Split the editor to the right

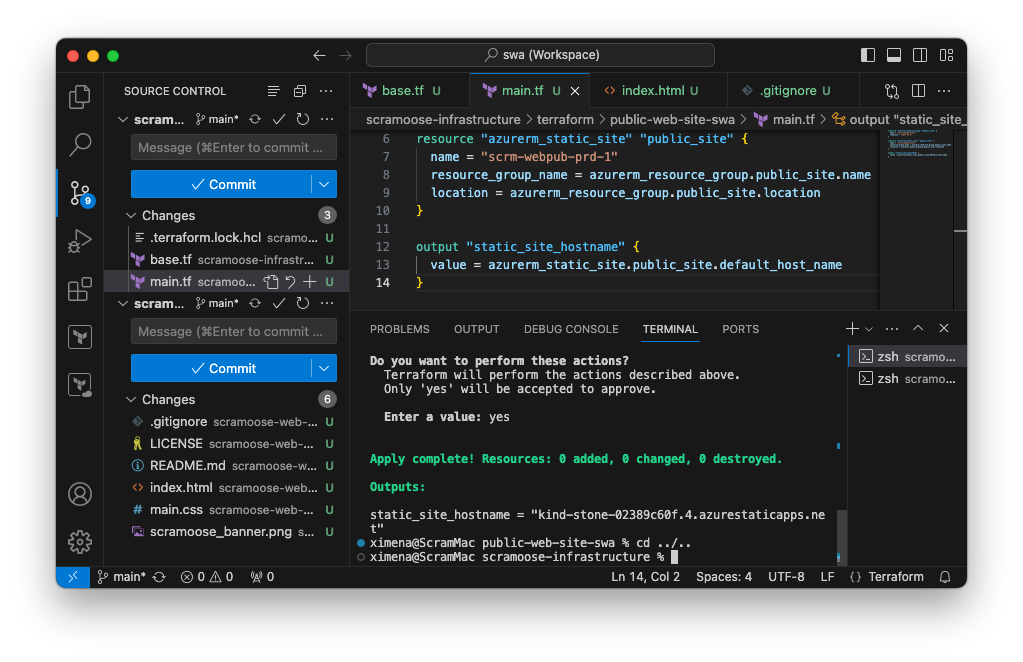click(x=918, y=91)
